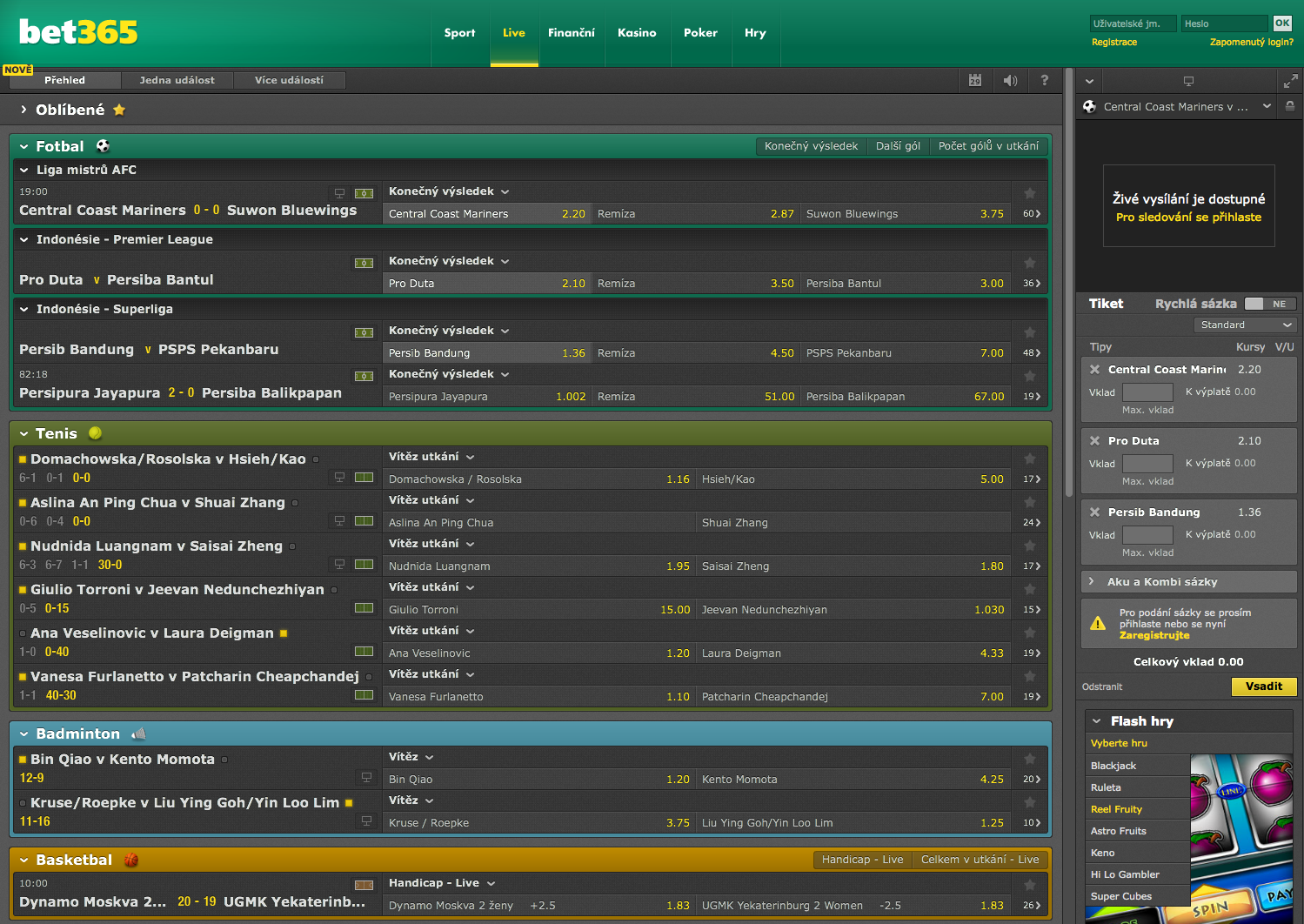Screen dimensions: 1304x924
Task: Expand Aku a Kombi sázky
Action: pyautogui.click(x=1188, y=582)
